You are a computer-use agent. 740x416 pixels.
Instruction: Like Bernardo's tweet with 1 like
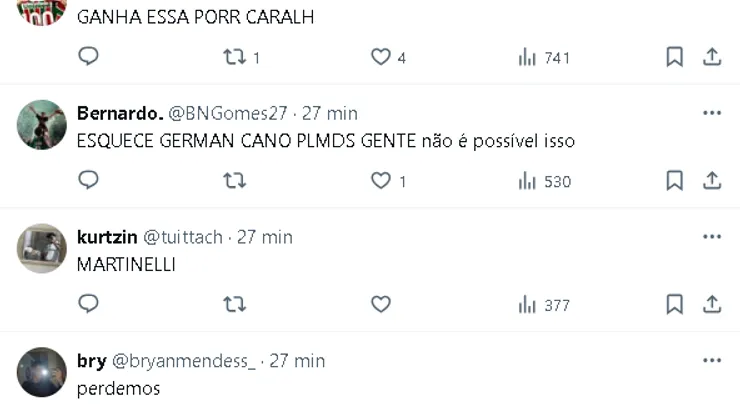tap(381, 181)
